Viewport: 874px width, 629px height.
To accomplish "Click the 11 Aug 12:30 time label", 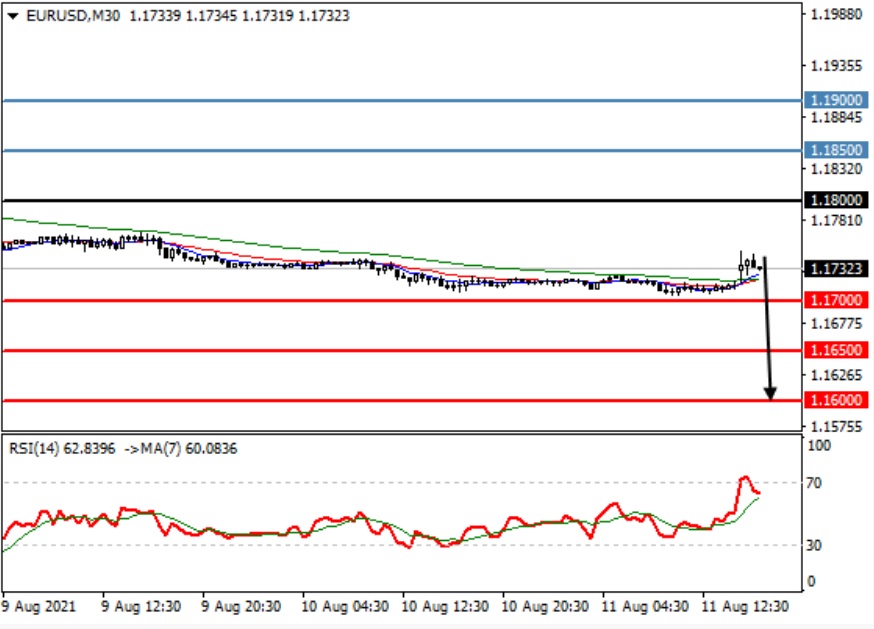I will pyautogui.click(x=745, y=606).
